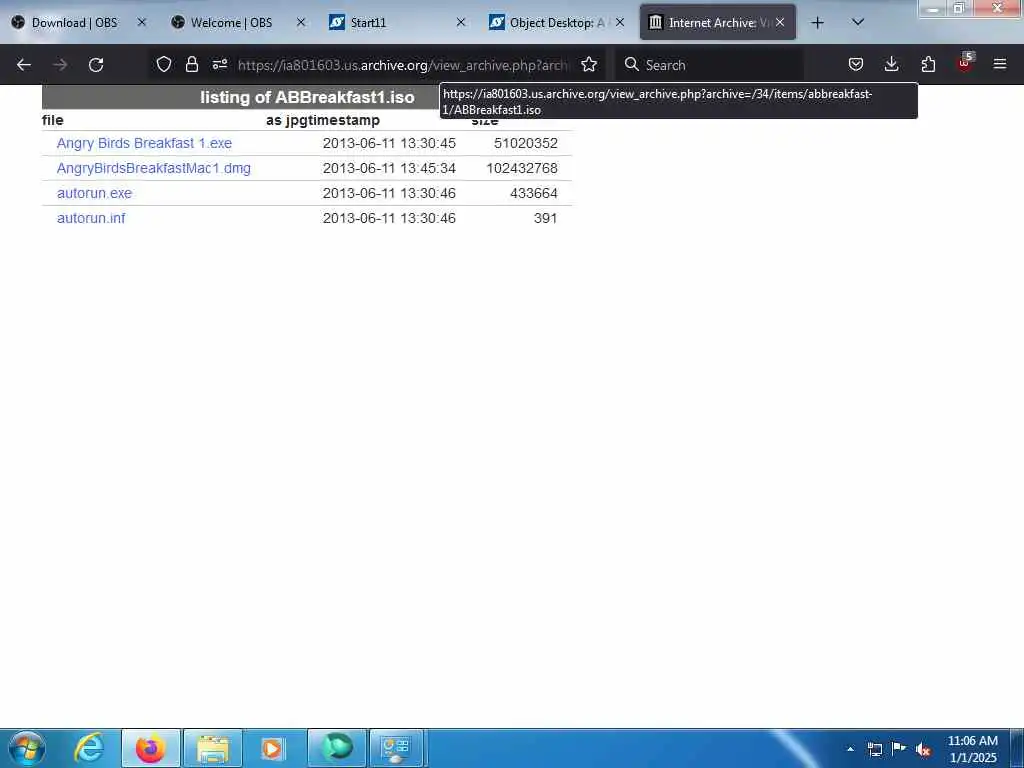
Task: Click the size value 433664
Action: (x=534, y=193)
